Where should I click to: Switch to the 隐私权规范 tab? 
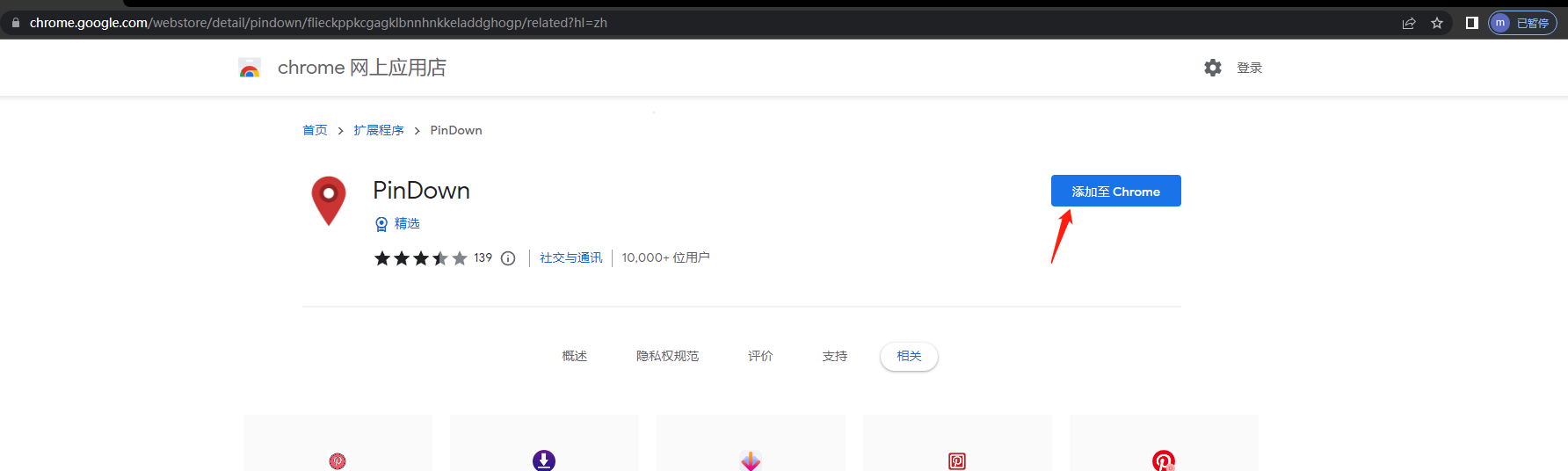pos(667,356)
